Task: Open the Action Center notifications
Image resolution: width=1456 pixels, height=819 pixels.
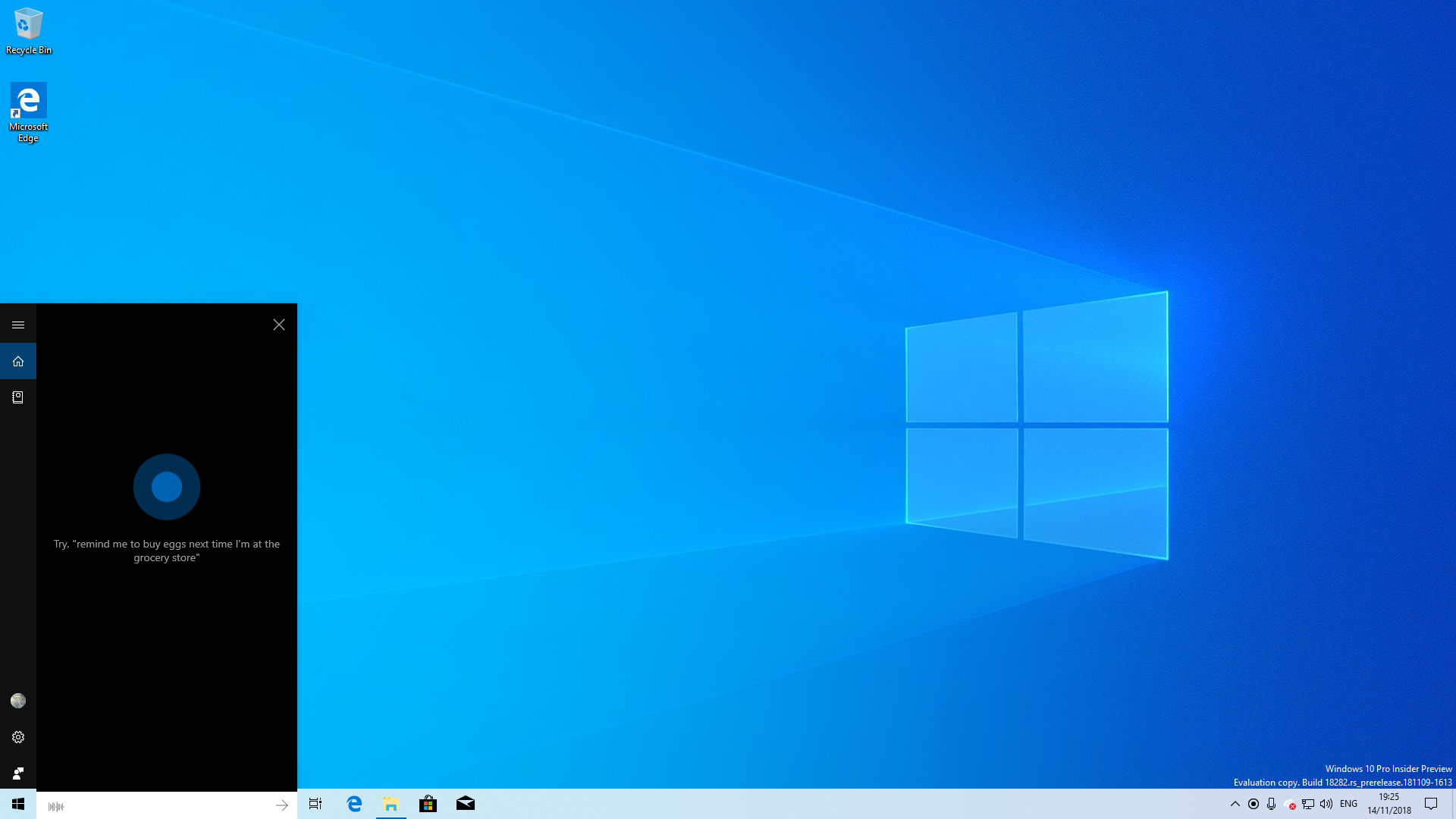Action: pyautogui.click(x=1432, y=805)
